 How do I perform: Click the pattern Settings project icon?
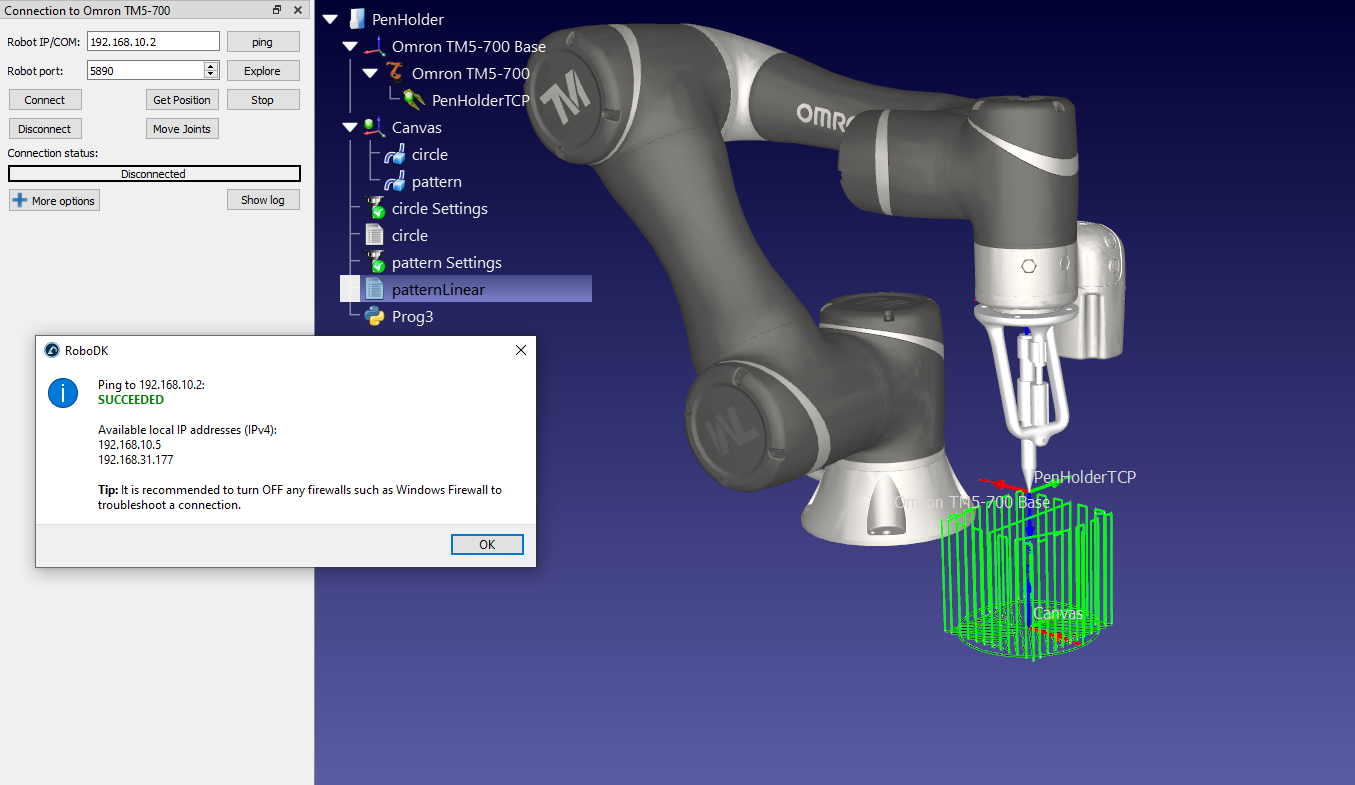[376, 263]
